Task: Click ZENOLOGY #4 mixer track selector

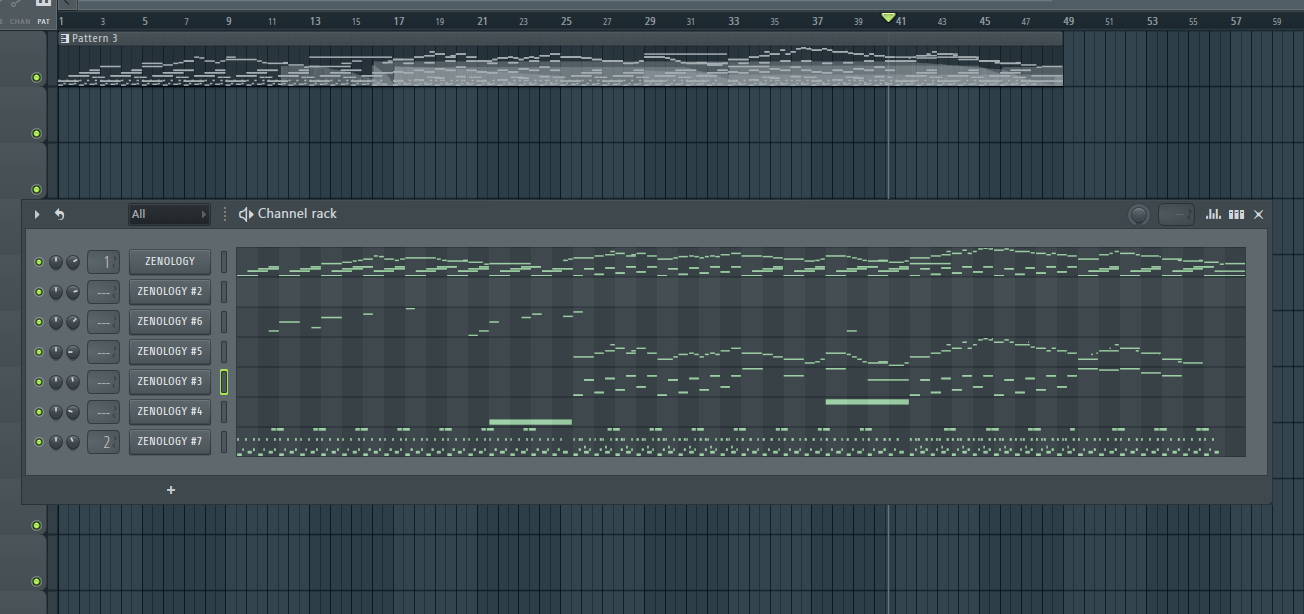Action: (104, 412)
